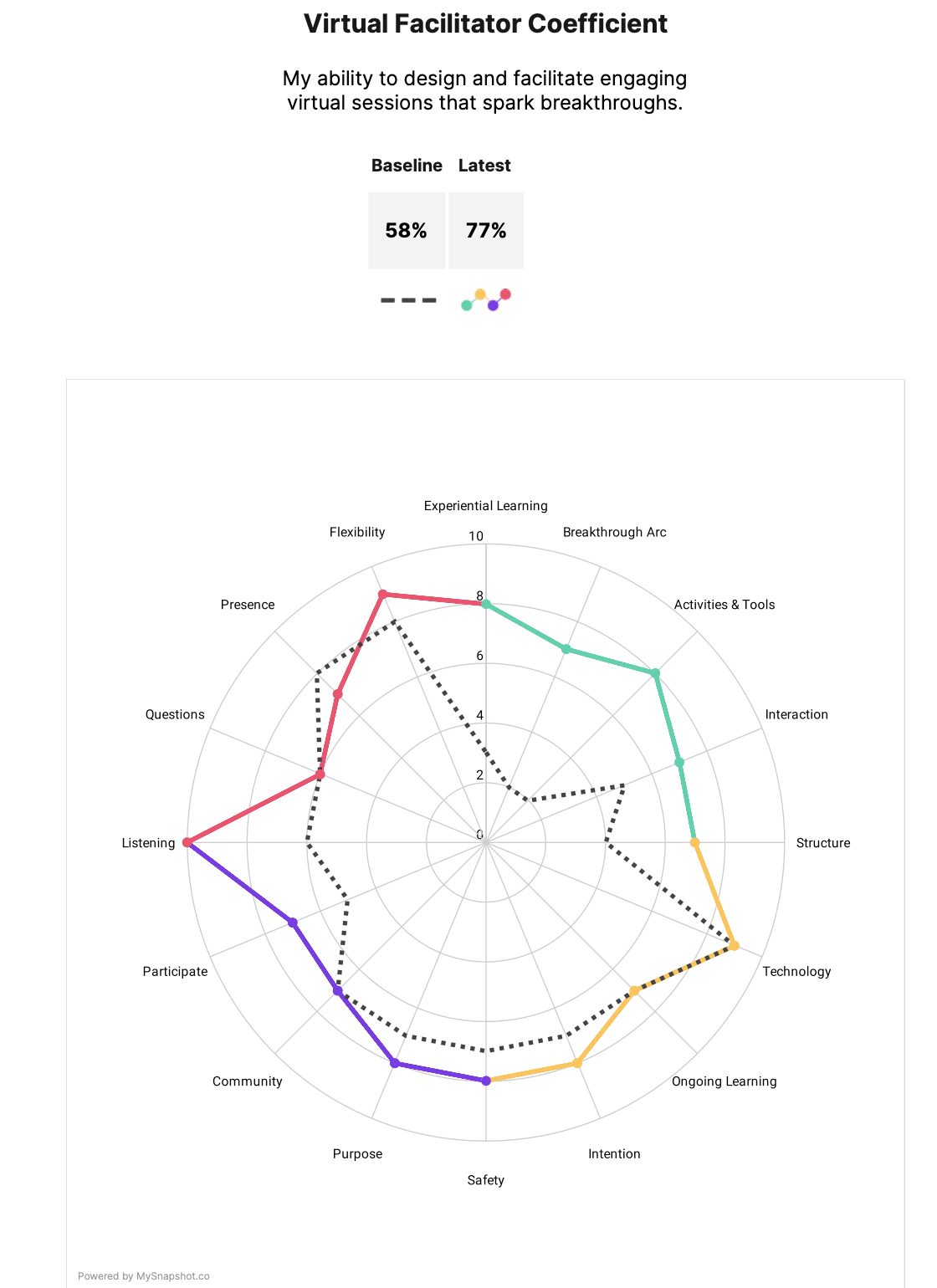The height and width of the screenshot is (1288, 937).
Task: Select the Baseline 58% score box
Action: pyautogui.click(x=407, y=231)
